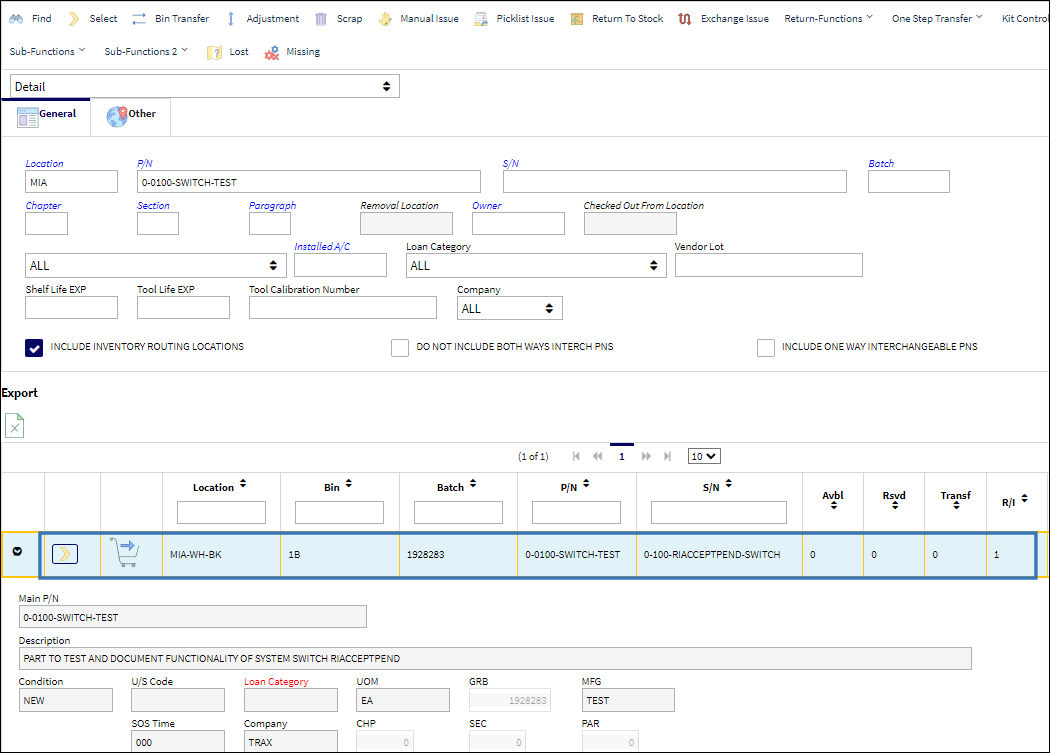Click the Select arrow icon
The width and height of the screenshot is (1050, 753).
[x=74, y=19]
